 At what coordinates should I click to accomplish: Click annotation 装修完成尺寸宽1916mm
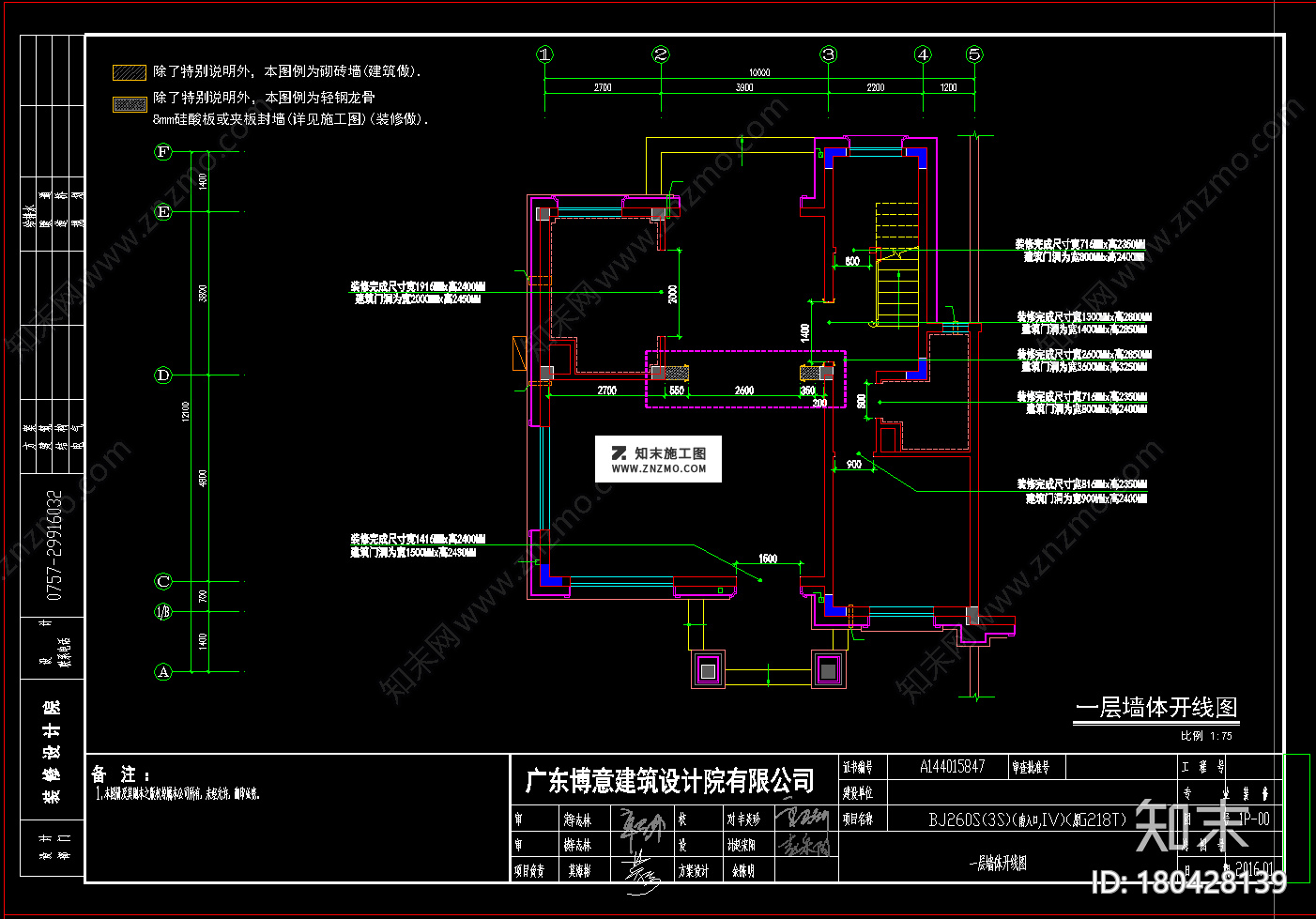(418, 286)
